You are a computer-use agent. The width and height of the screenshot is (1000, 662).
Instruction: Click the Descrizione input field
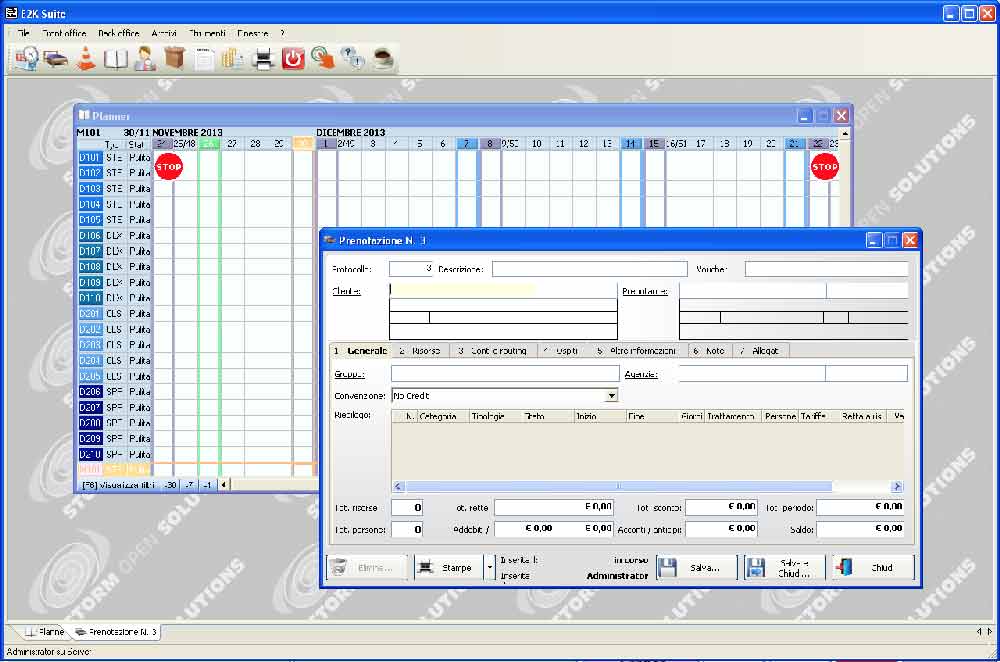point(589,269)
